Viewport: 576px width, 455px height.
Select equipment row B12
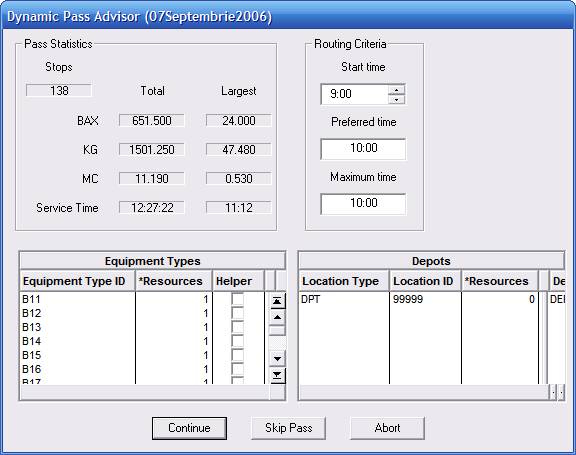(x=142, y=313)
